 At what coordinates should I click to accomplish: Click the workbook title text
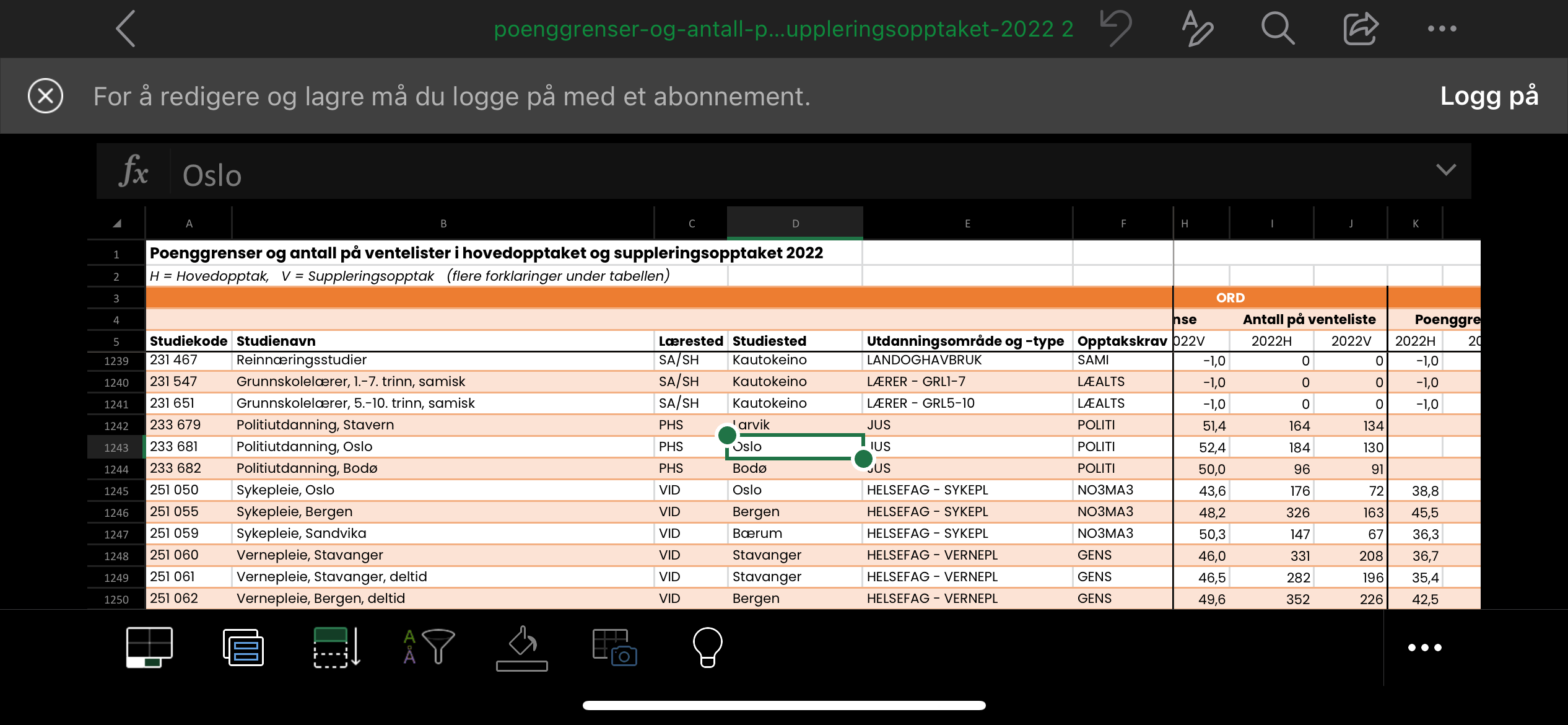coord(783,29)
